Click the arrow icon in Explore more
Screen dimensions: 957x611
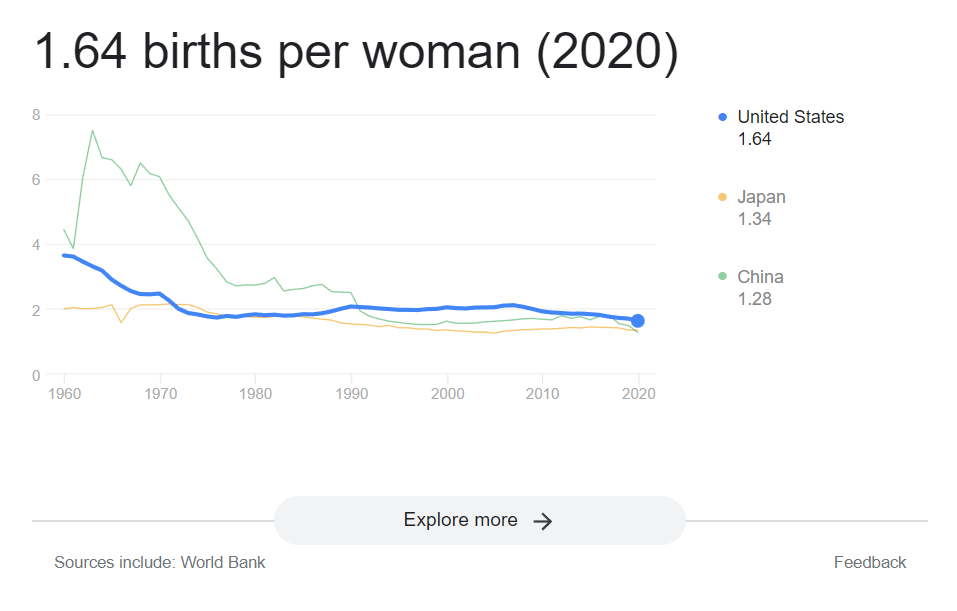pos(543,521)
